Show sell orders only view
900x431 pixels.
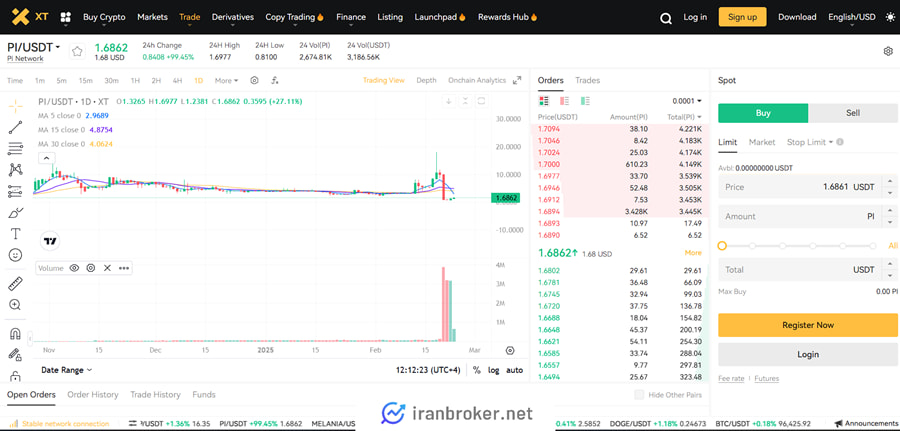564,101
